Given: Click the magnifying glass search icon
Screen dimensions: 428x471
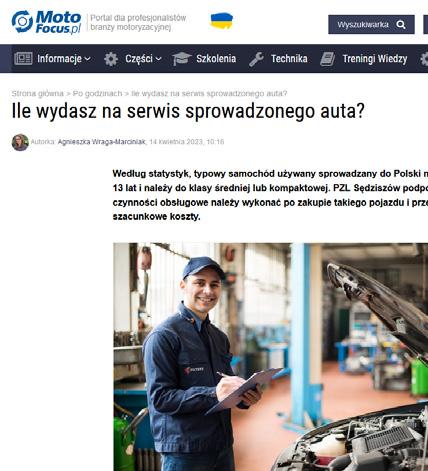Looking at the screenshot, I should point(401,25).
